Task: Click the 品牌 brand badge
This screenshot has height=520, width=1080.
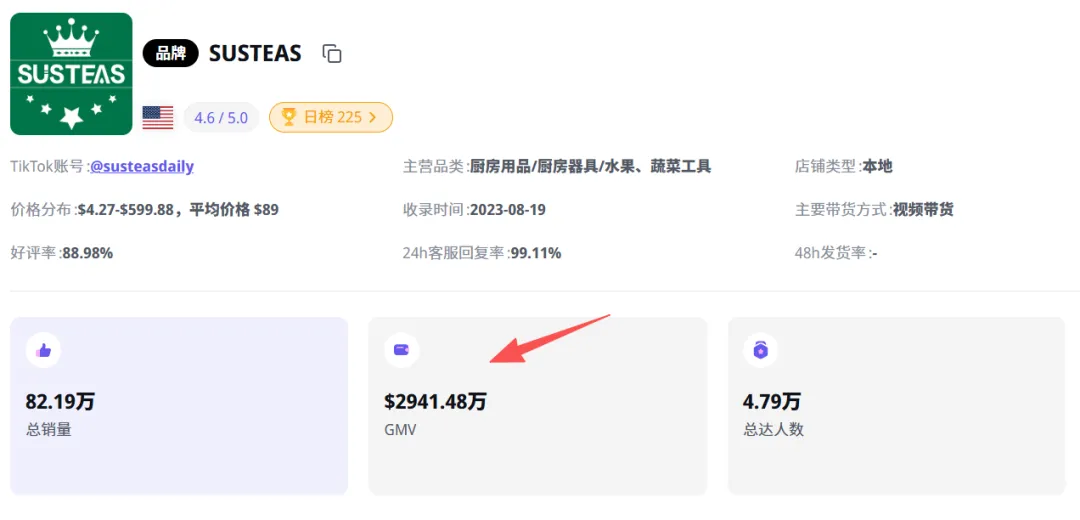Action: coord(170,54)
